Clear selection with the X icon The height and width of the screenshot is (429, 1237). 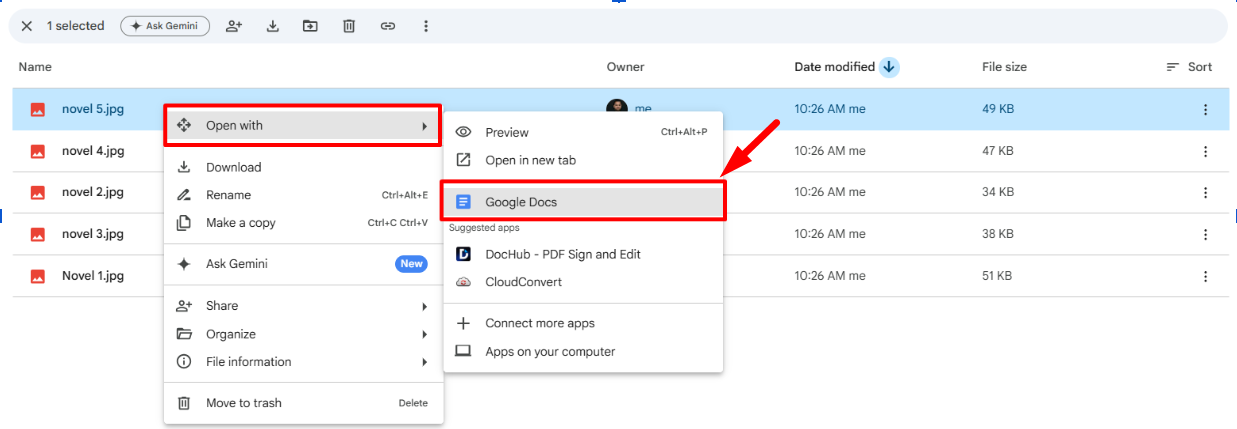[27, 26]
